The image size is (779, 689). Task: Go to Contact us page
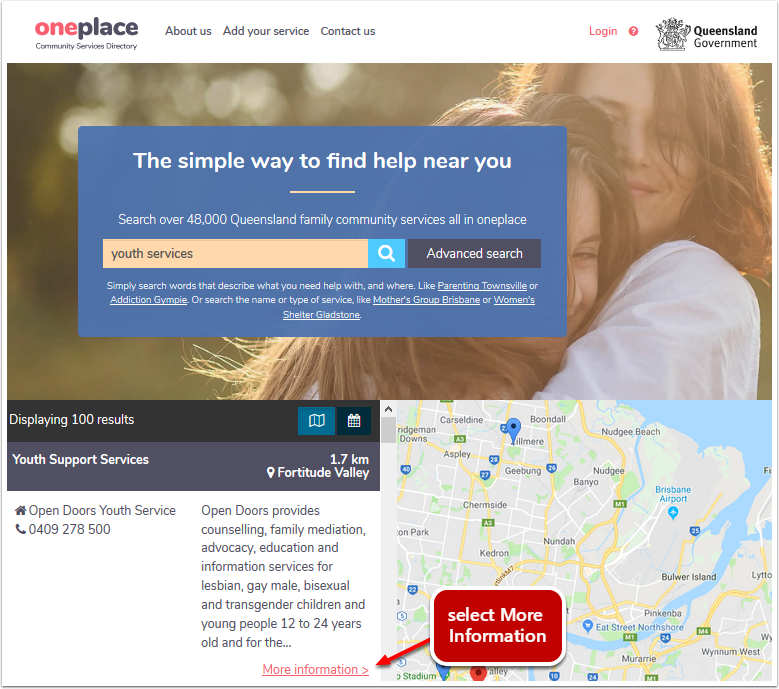point(348,31)
